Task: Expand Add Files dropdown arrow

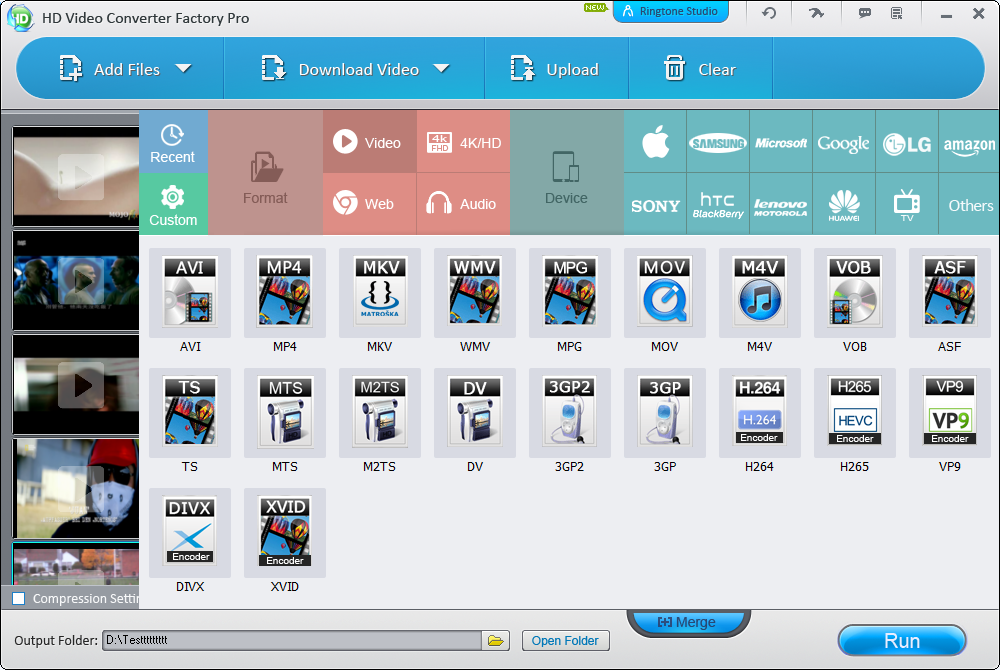Action: tap(184, 68)
